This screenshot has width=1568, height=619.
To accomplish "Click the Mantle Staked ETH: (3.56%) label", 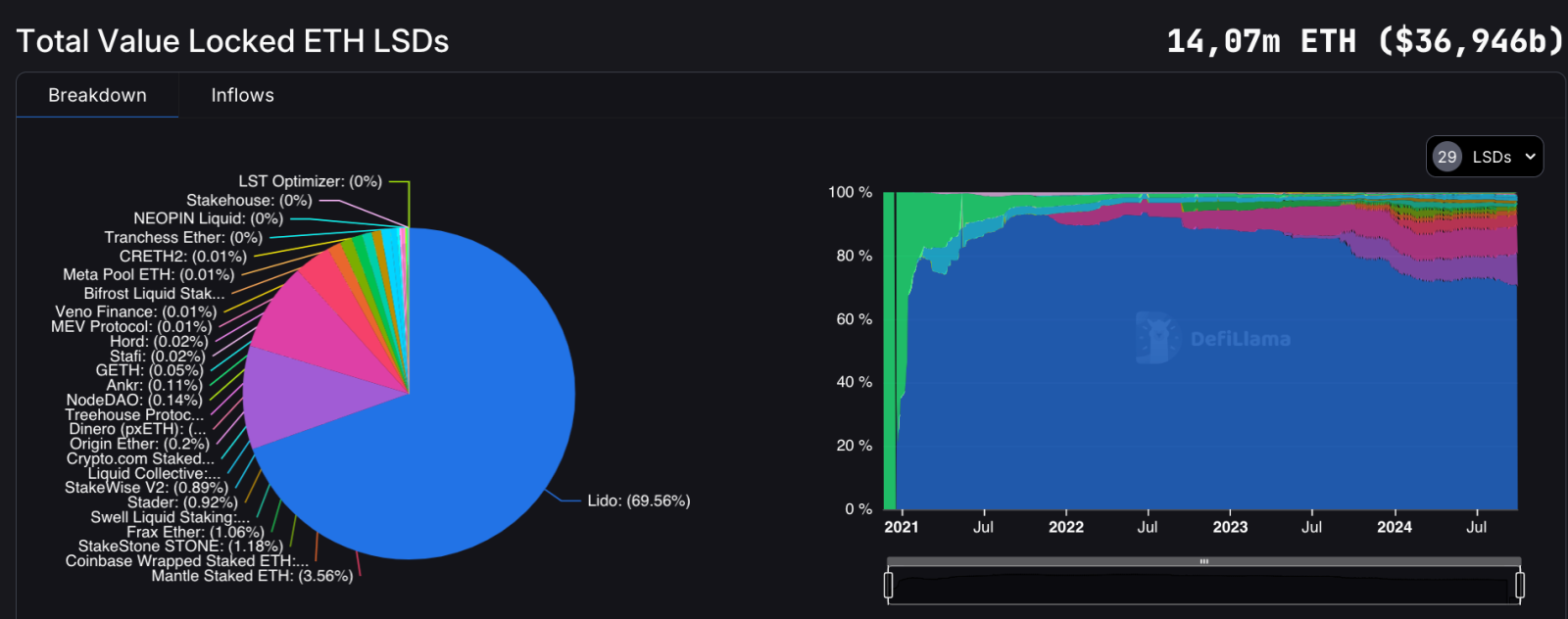I will [252, 576].
